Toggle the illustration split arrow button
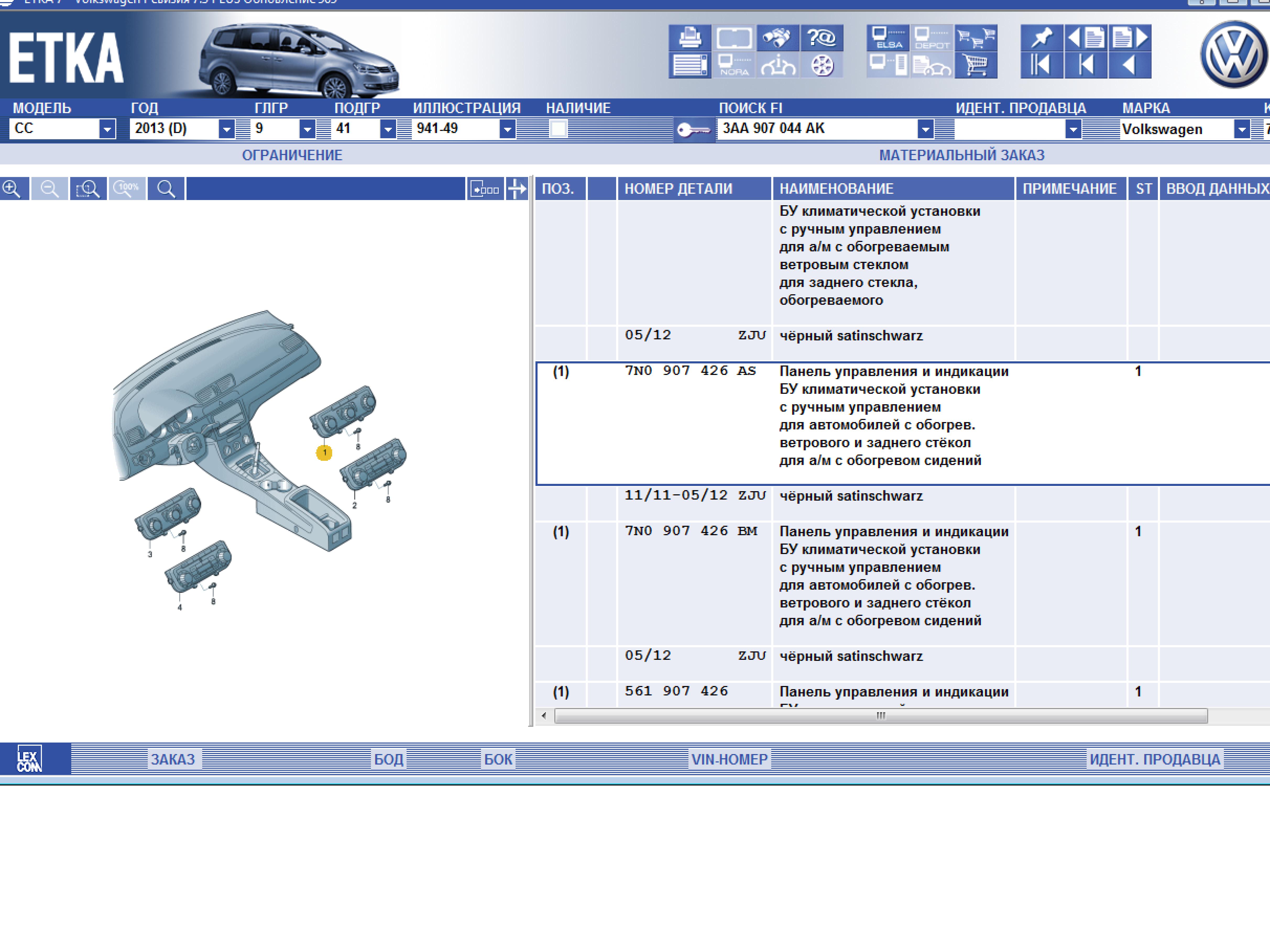Image resolution: width=1270 pixels, height=952 pixels. [x=517, y=189]
